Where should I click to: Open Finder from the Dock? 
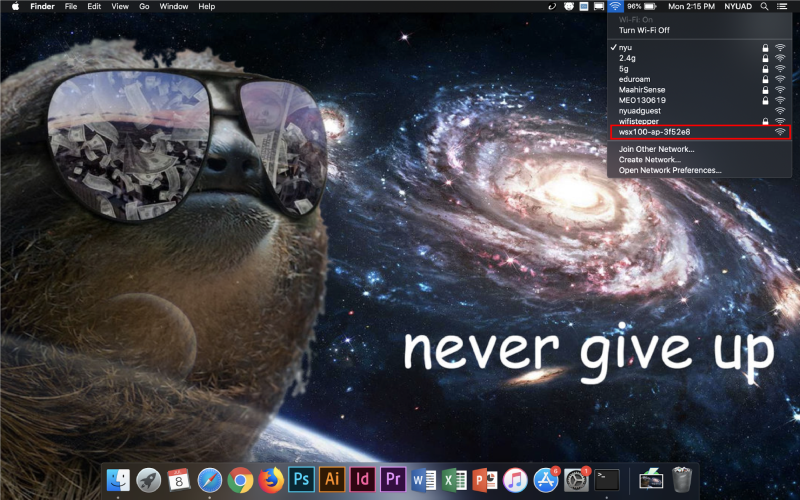(118, 480)
